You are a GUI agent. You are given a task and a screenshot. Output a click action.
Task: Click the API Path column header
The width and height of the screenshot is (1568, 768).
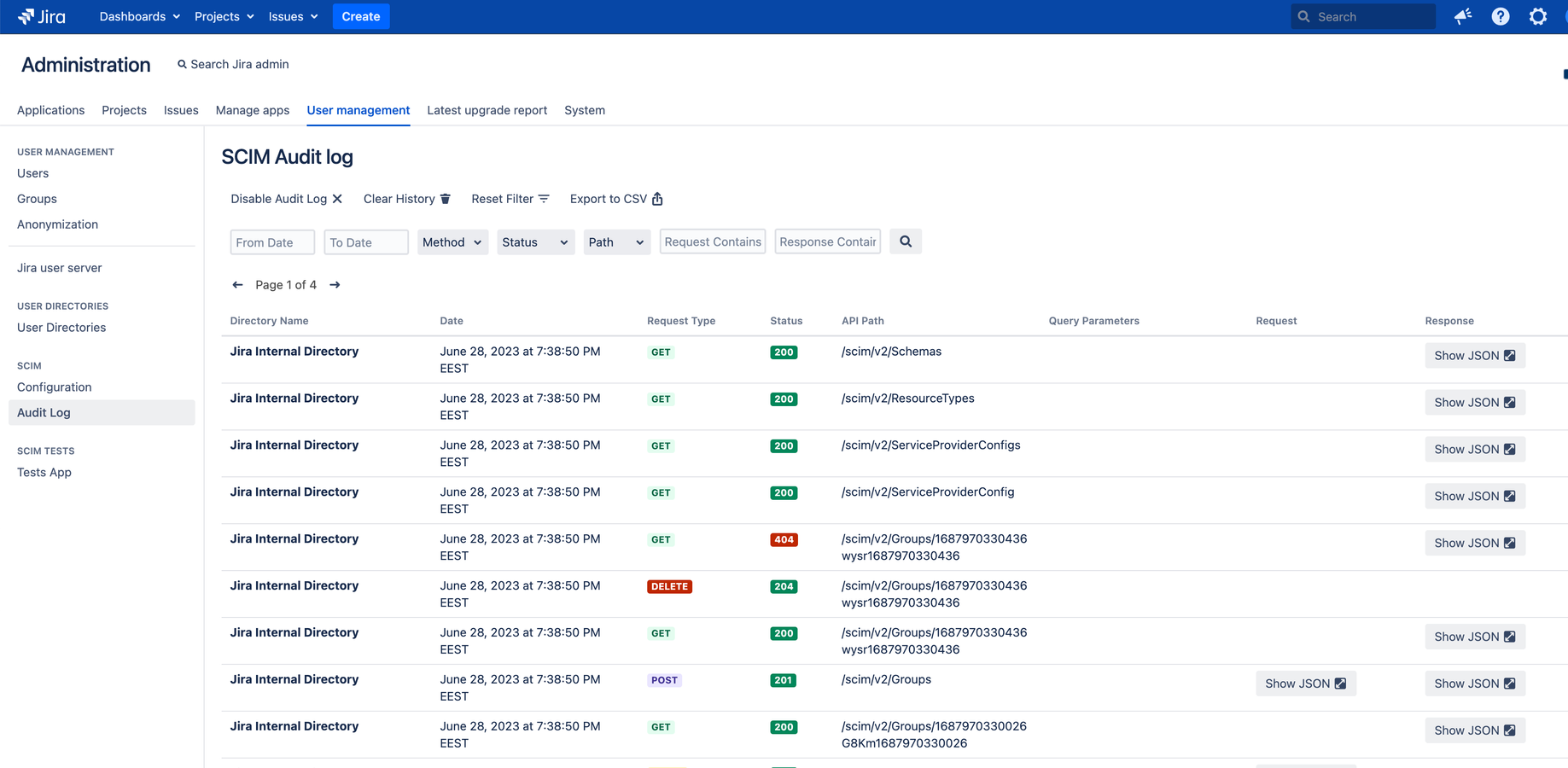[863, 321]
